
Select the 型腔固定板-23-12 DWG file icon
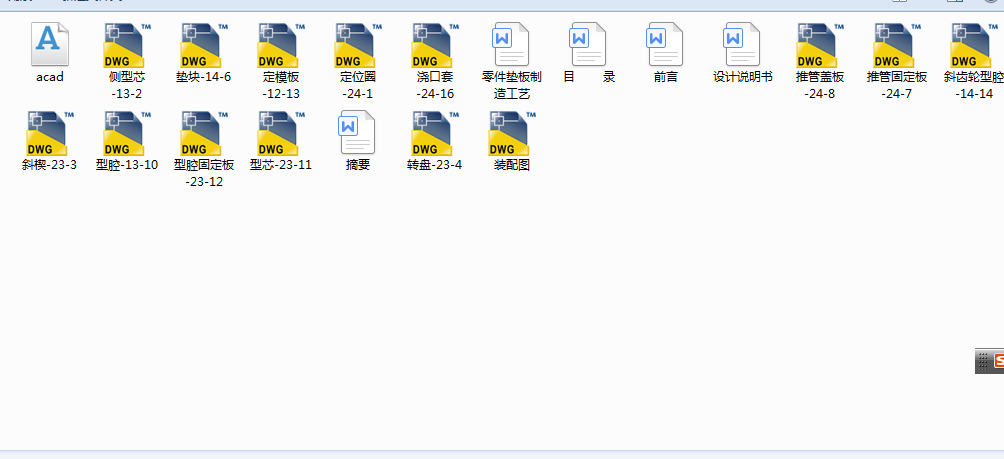pos(203,133)
